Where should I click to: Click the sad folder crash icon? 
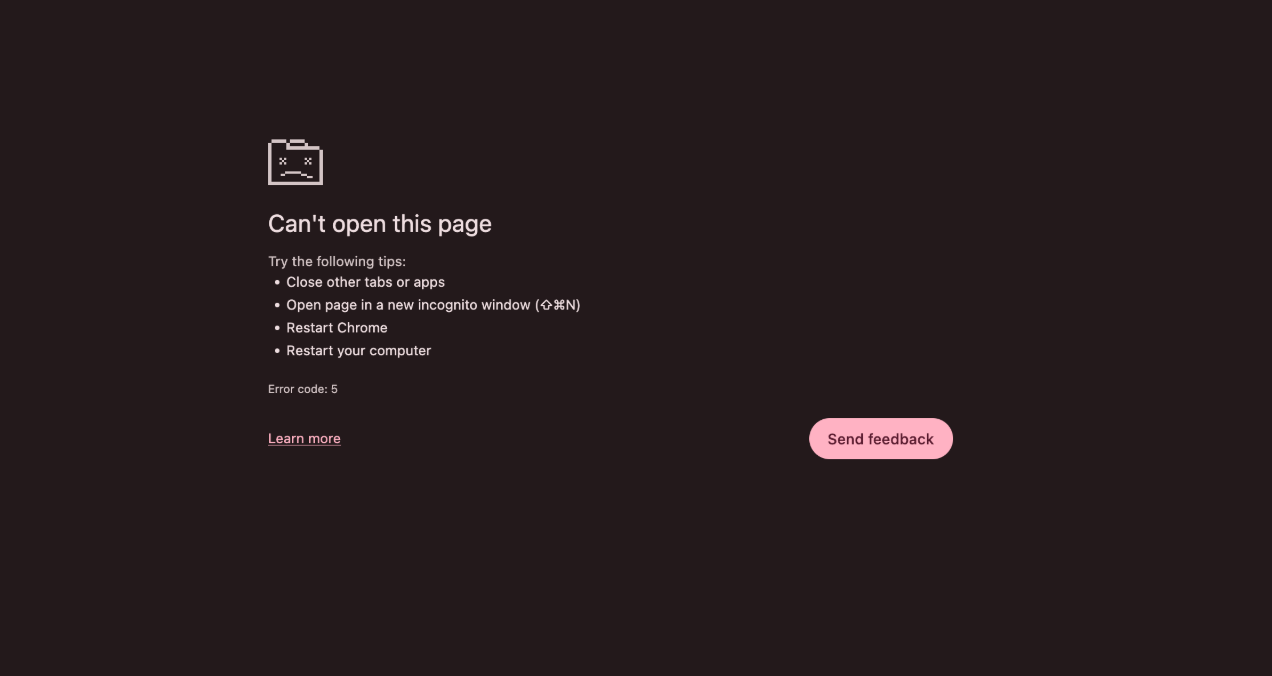(x=295, y=162)
